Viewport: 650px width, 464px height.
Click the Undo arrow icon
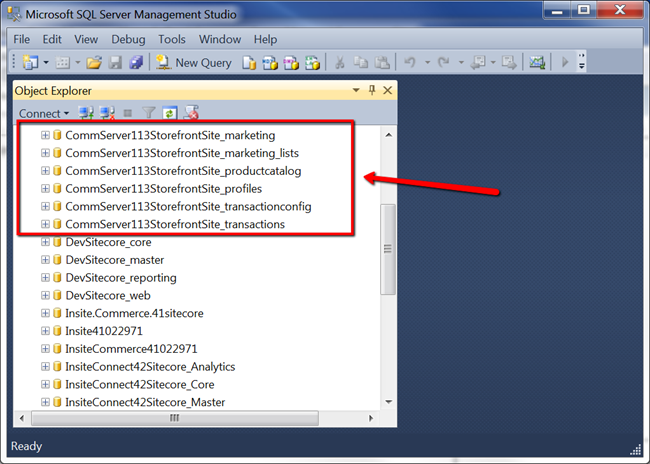pos(410,63)
